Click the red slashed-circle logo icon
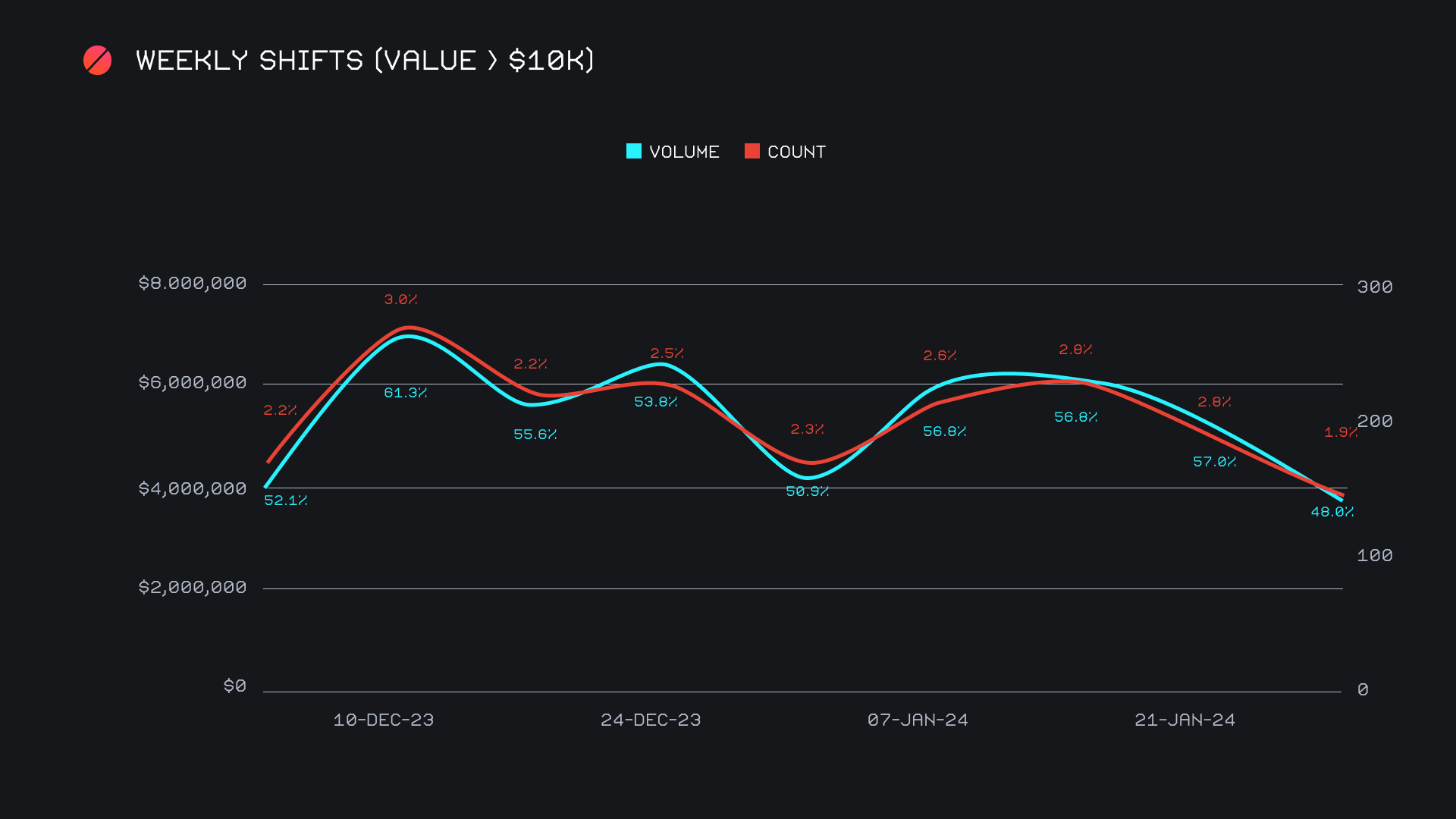This screenshot has height=819, width=1456. click(97, 61)
